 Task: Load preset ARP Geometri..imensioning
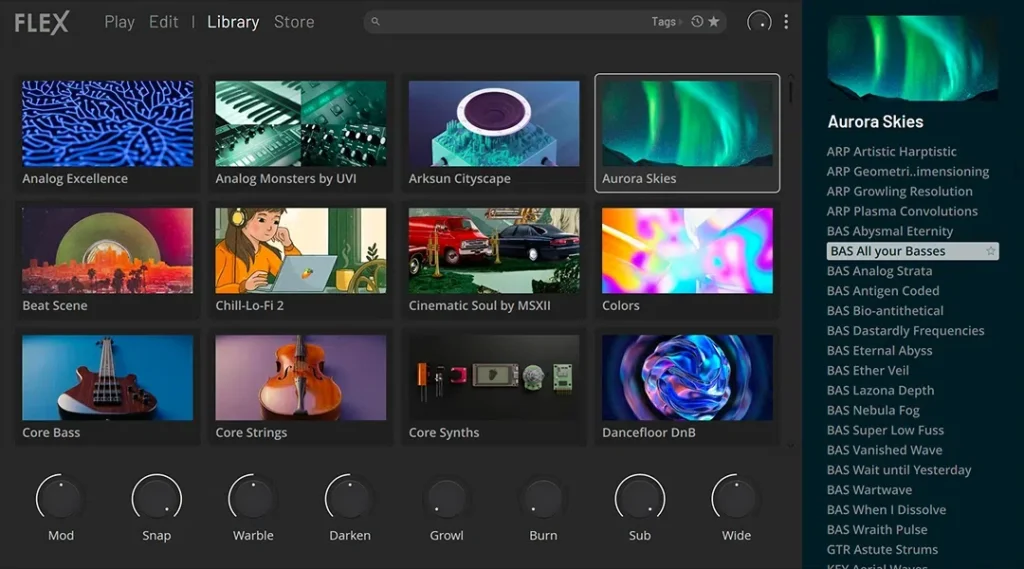point(908,171)
